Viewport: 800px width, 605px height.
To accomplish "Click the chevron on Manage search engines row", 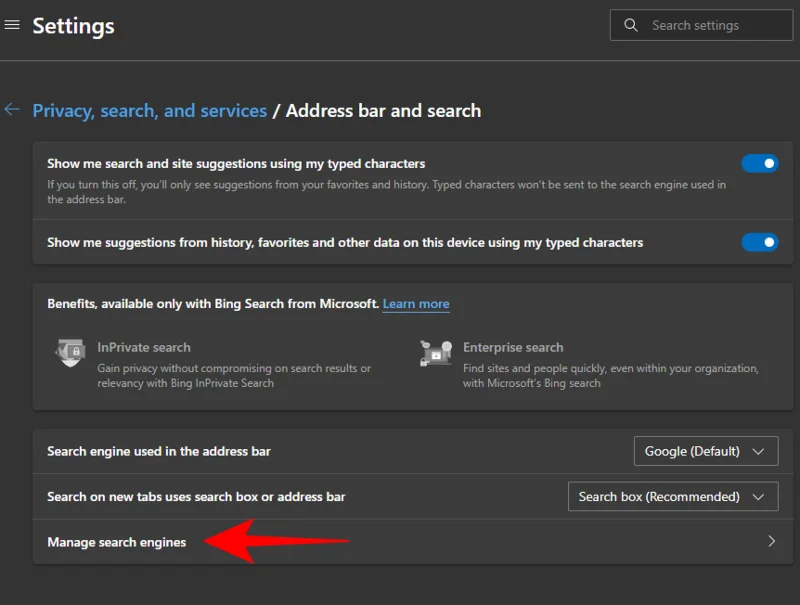I will tap(771, 540).
